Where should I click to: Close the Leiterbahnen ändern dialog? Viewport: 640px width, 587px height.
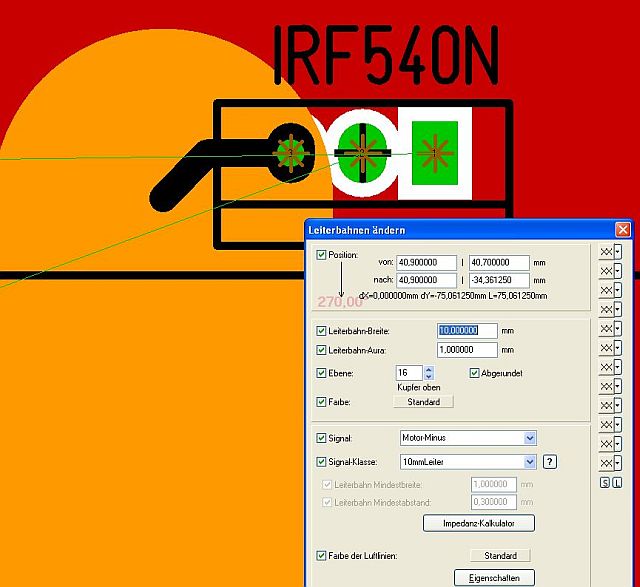(x=622, y=230)
